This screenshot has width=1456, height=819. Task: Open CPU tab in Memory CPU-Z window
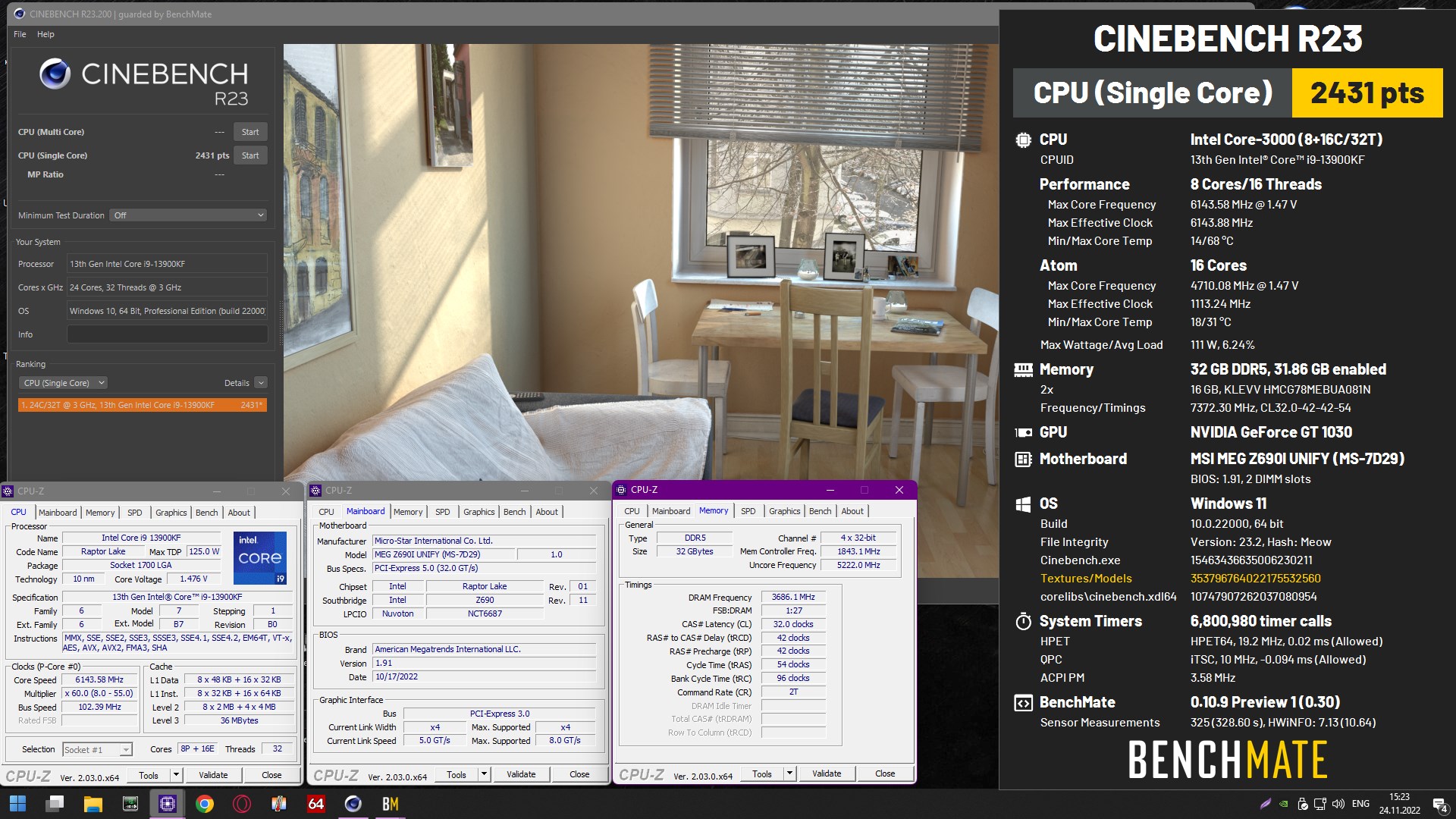[x=632, y=511]
